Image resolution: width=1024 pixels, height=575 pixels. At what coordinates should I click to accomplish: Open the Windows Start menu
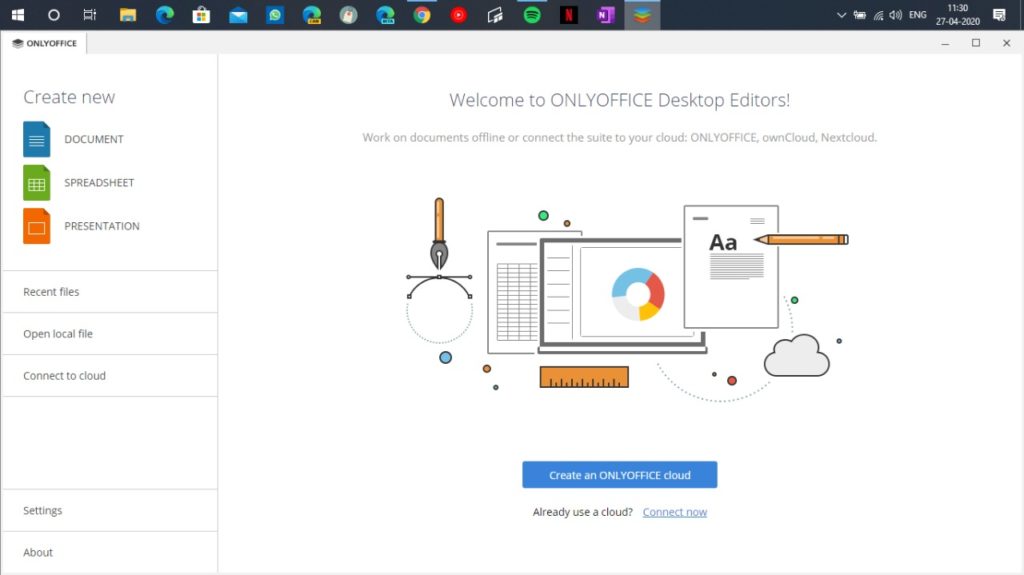tap(18, 14)
